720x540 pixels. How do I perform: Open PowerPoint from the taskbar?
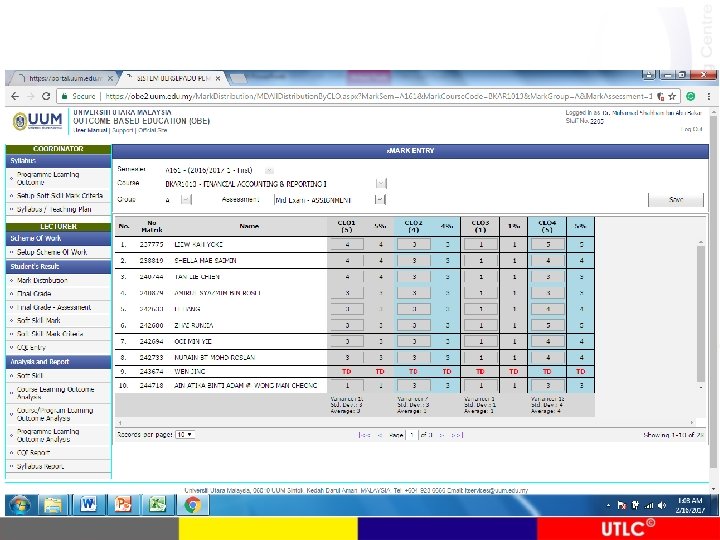[123, 505]
